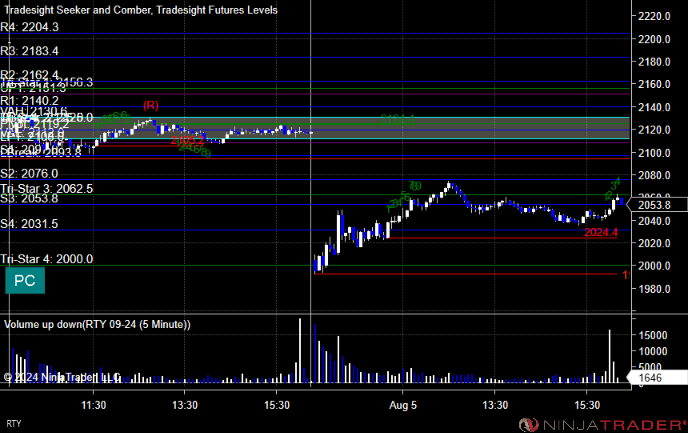Select the 2040.0 price axis label
Screen dimensions: 688x433
[654, 221]
